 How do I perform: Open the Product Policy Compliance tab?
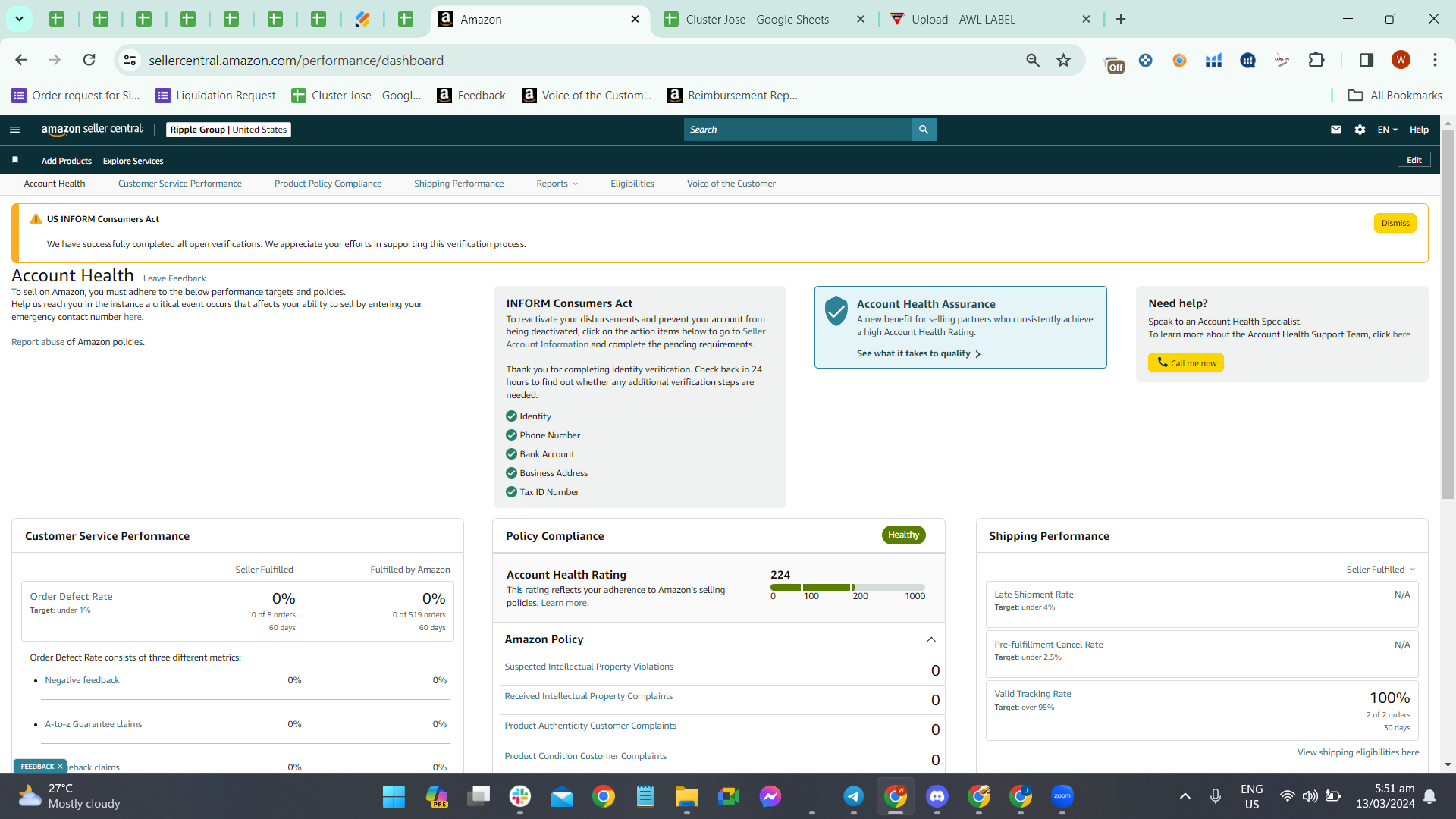click(328, 184)
